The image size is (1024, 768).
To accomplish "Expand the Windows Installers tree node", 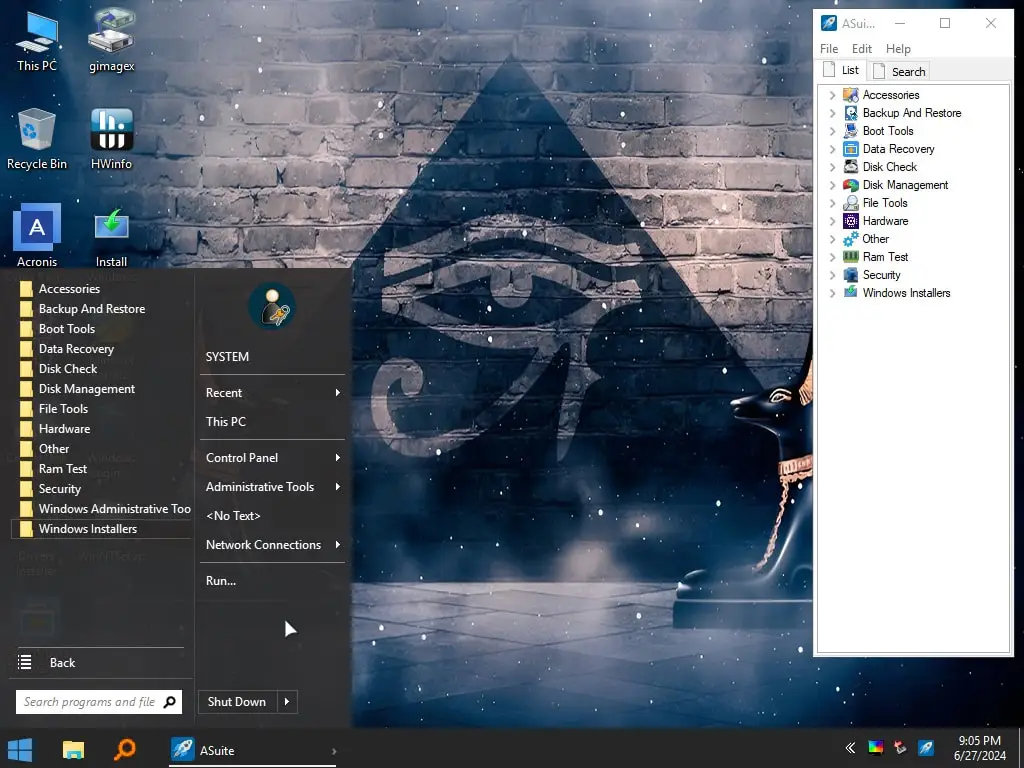I will [832, 293].
